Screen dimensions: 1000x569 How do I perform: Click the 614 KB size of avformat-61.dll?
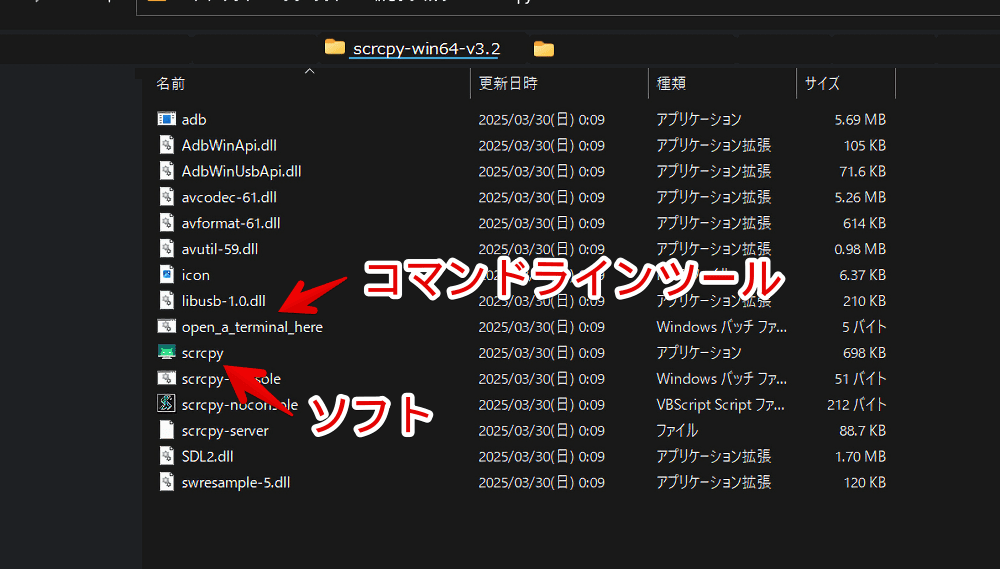[x=864, y=223]
